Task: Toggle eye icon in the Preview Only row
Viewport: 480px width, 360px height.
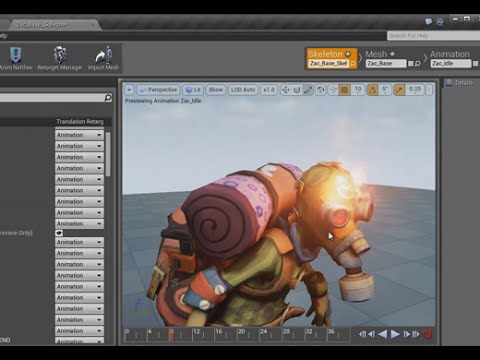Action: click(59, 233)
